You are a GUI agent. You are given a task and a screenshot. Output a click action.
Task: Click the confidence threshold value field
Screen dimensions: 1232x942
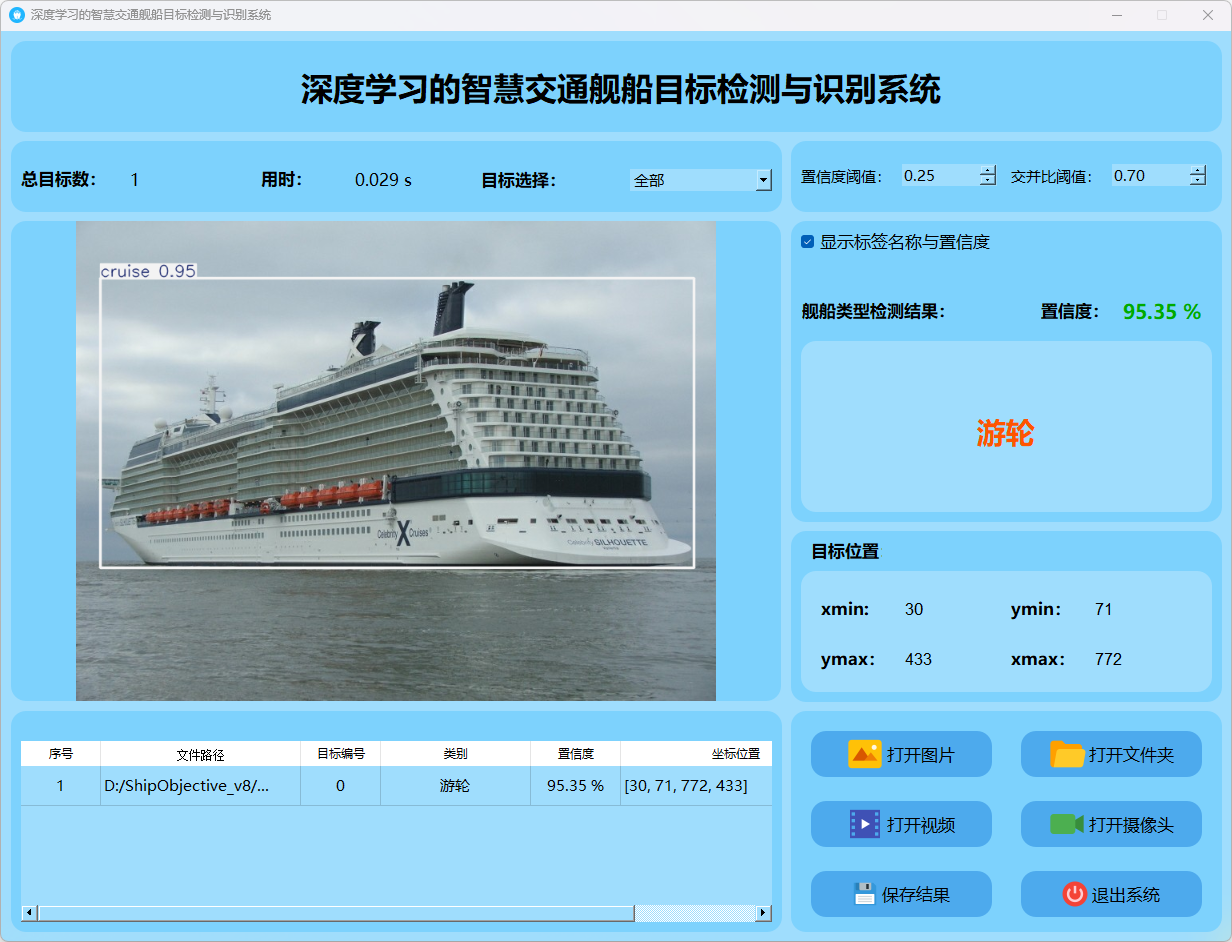tap(938, 176)
